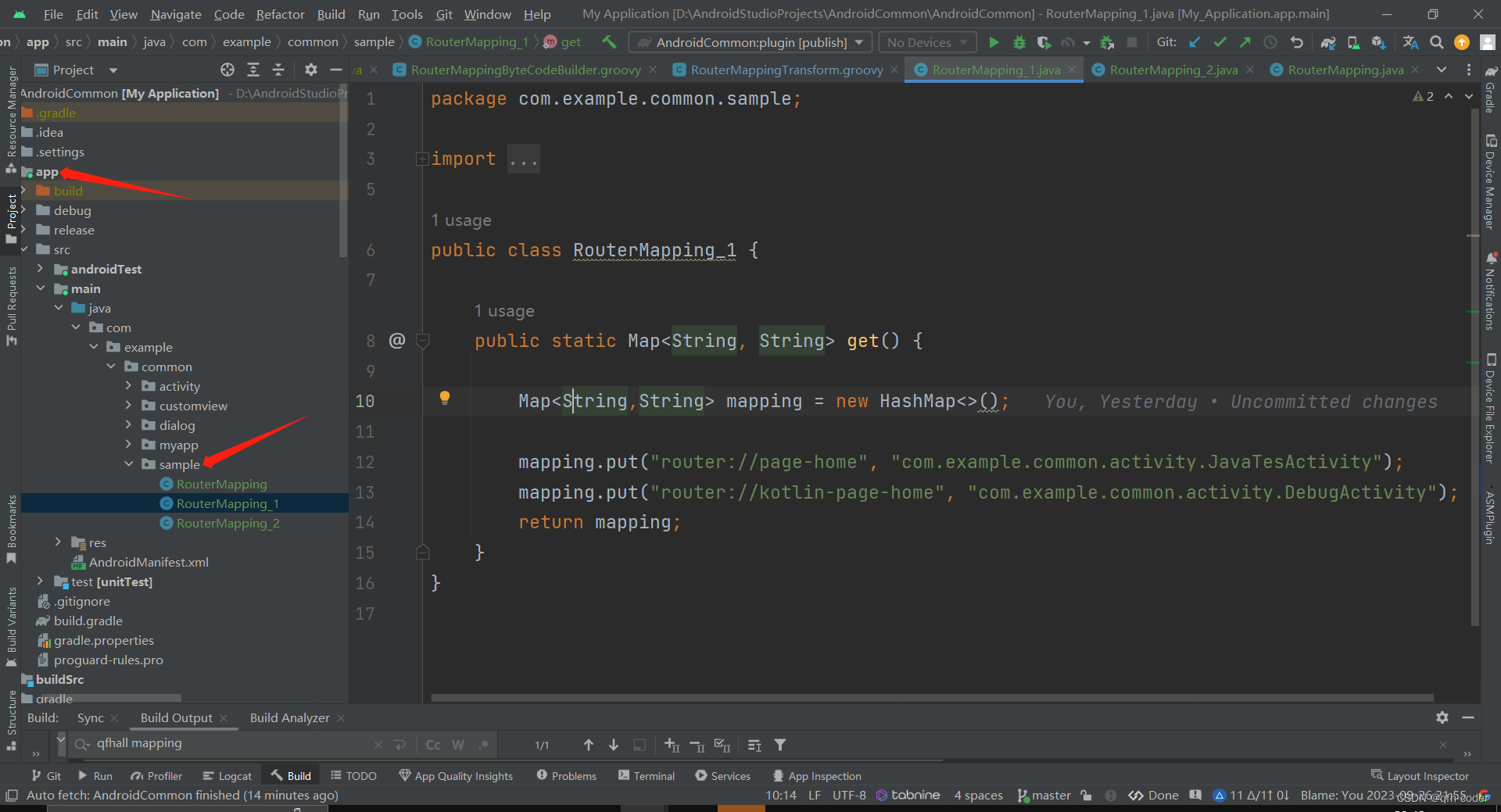Collapse the main folder
The width and height of the screenshot is (1501, 812).
pyautogui.click(x=41, y=288)
